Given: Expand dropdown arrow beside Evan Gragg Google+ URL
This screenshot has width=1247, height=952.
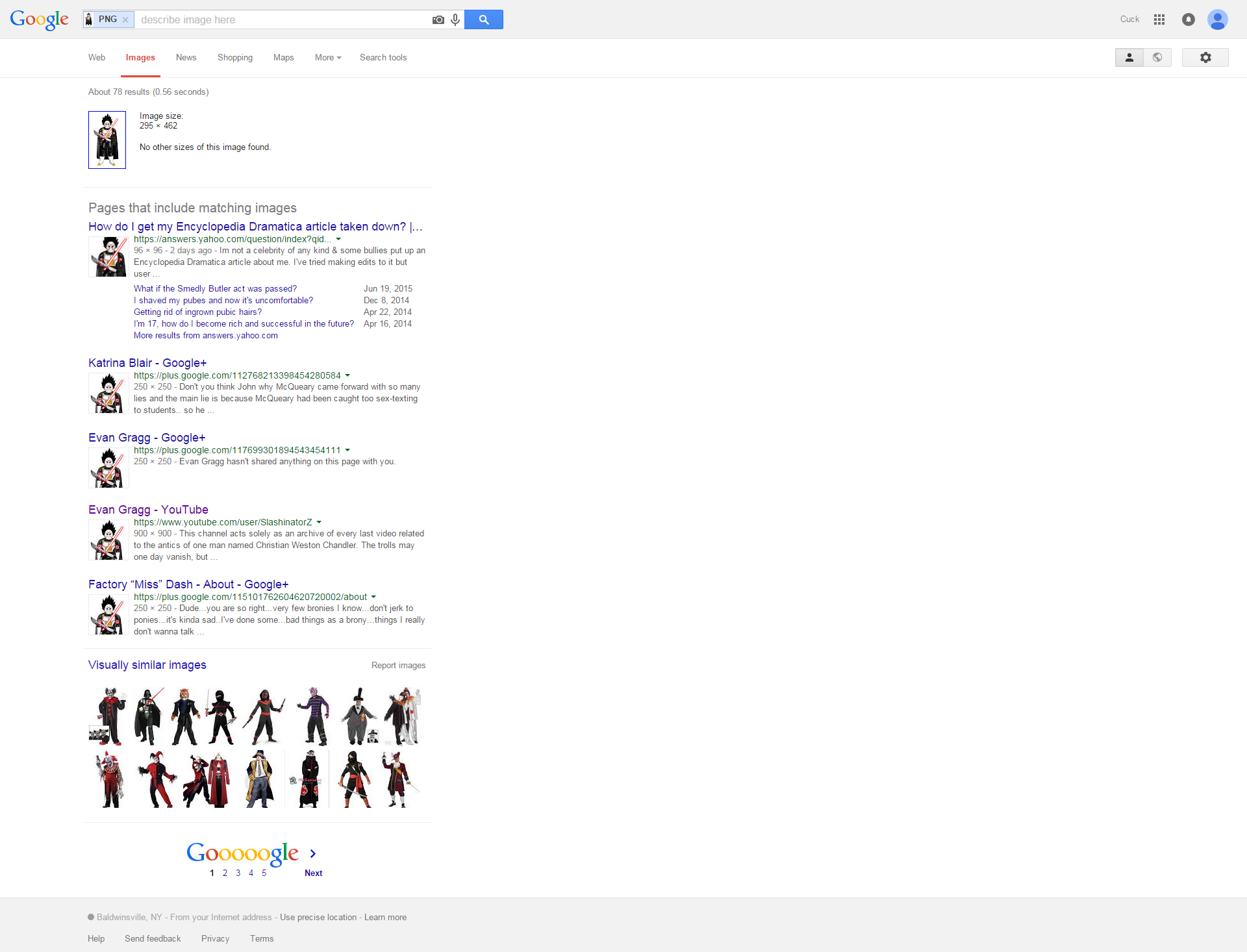Looking at the screenshot, I should 347,451.
